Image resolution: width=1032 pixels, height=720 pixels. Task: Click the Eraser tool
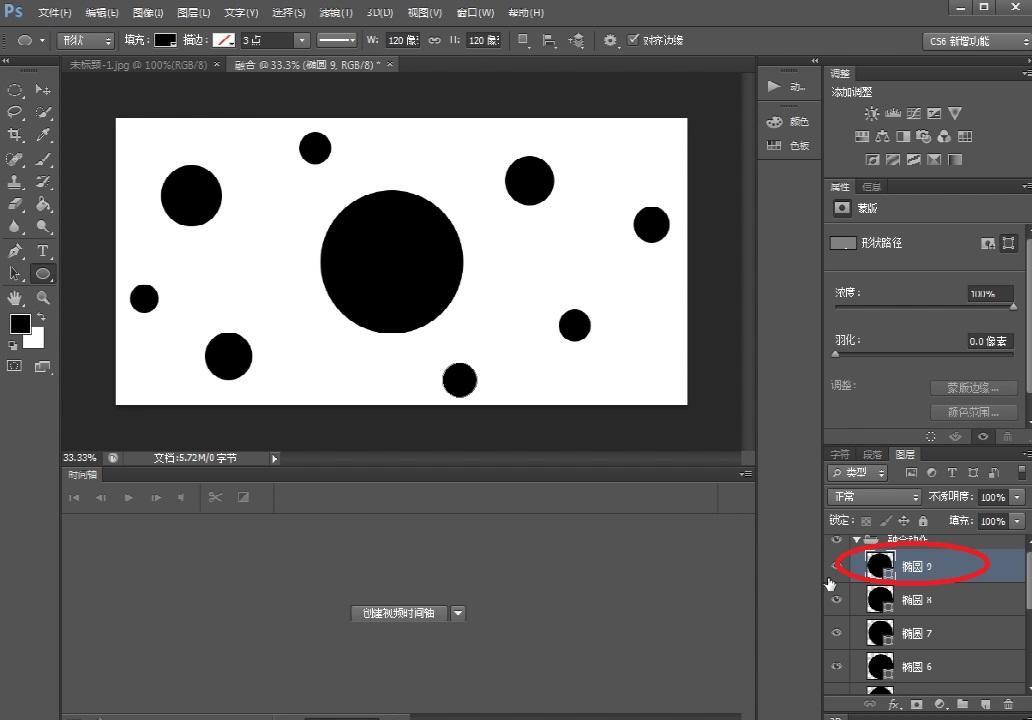pos(15,204)
